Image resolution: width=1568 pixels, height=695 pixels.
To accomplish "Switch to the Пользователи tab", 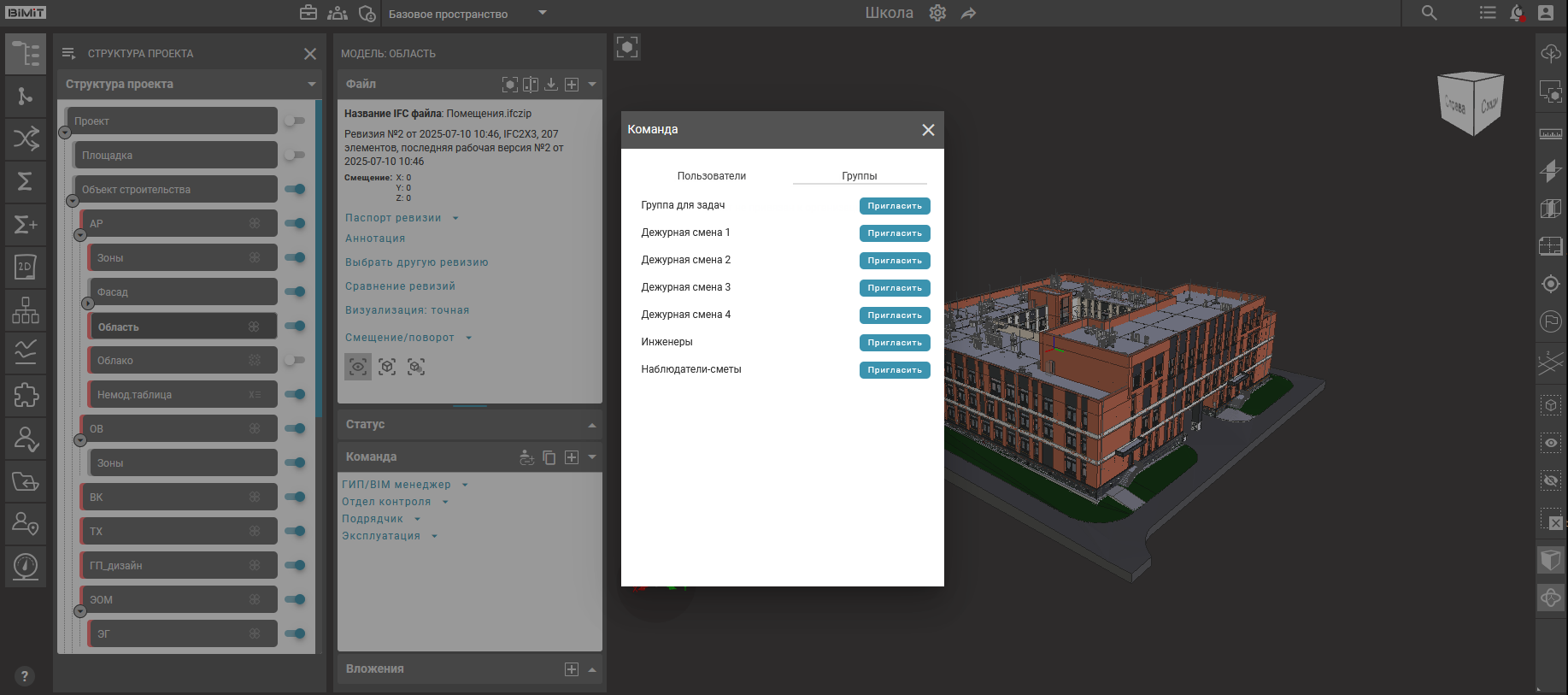I will tap(711, 176).
